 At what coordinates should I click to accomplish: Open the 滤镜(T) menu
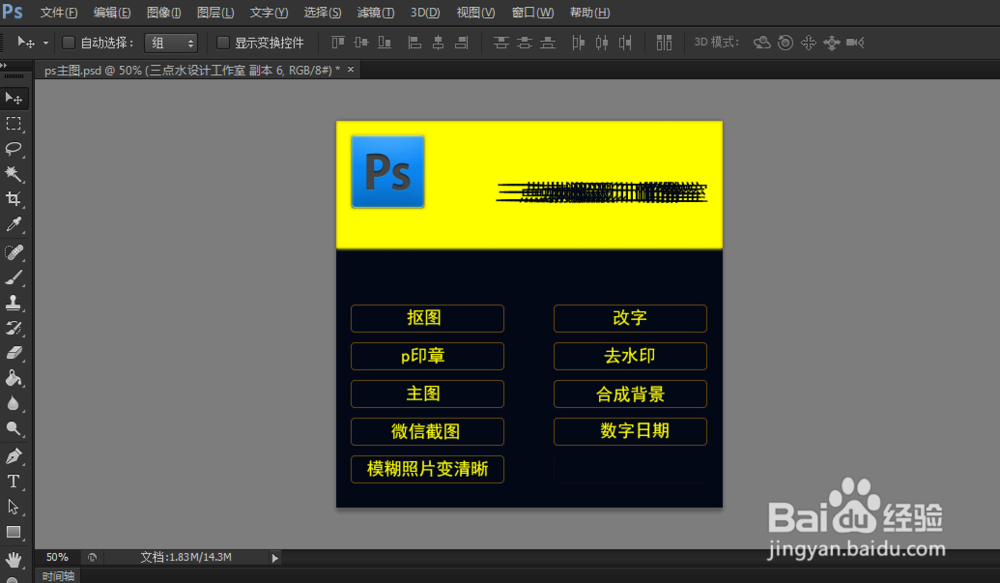[376, 13]
